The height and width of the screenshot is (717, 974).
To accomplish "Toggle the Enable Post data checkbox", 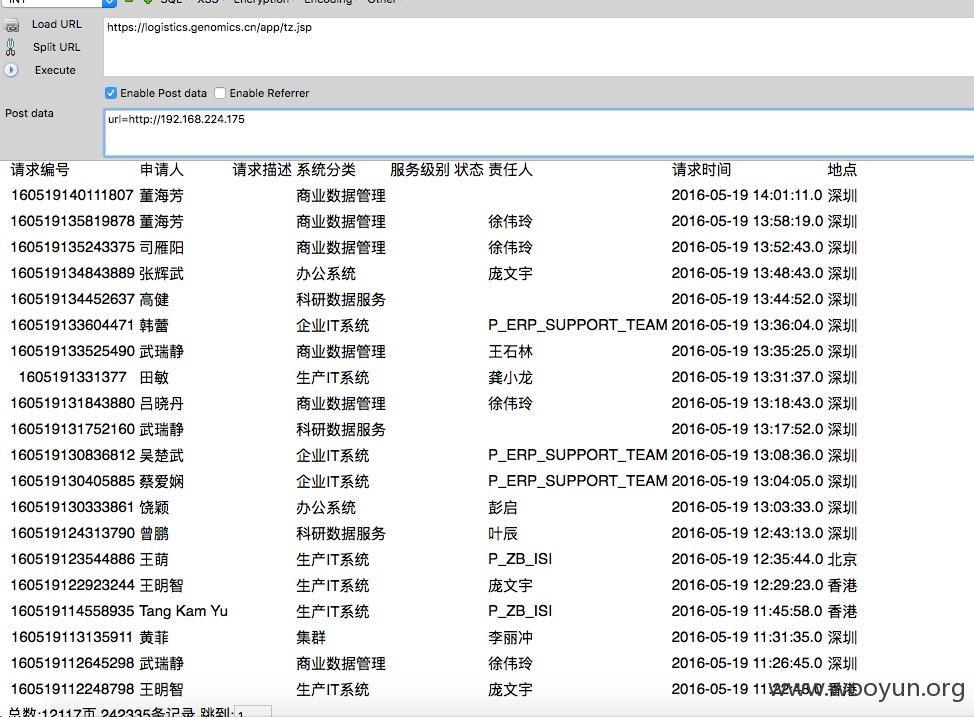I will tap(111, 93).
